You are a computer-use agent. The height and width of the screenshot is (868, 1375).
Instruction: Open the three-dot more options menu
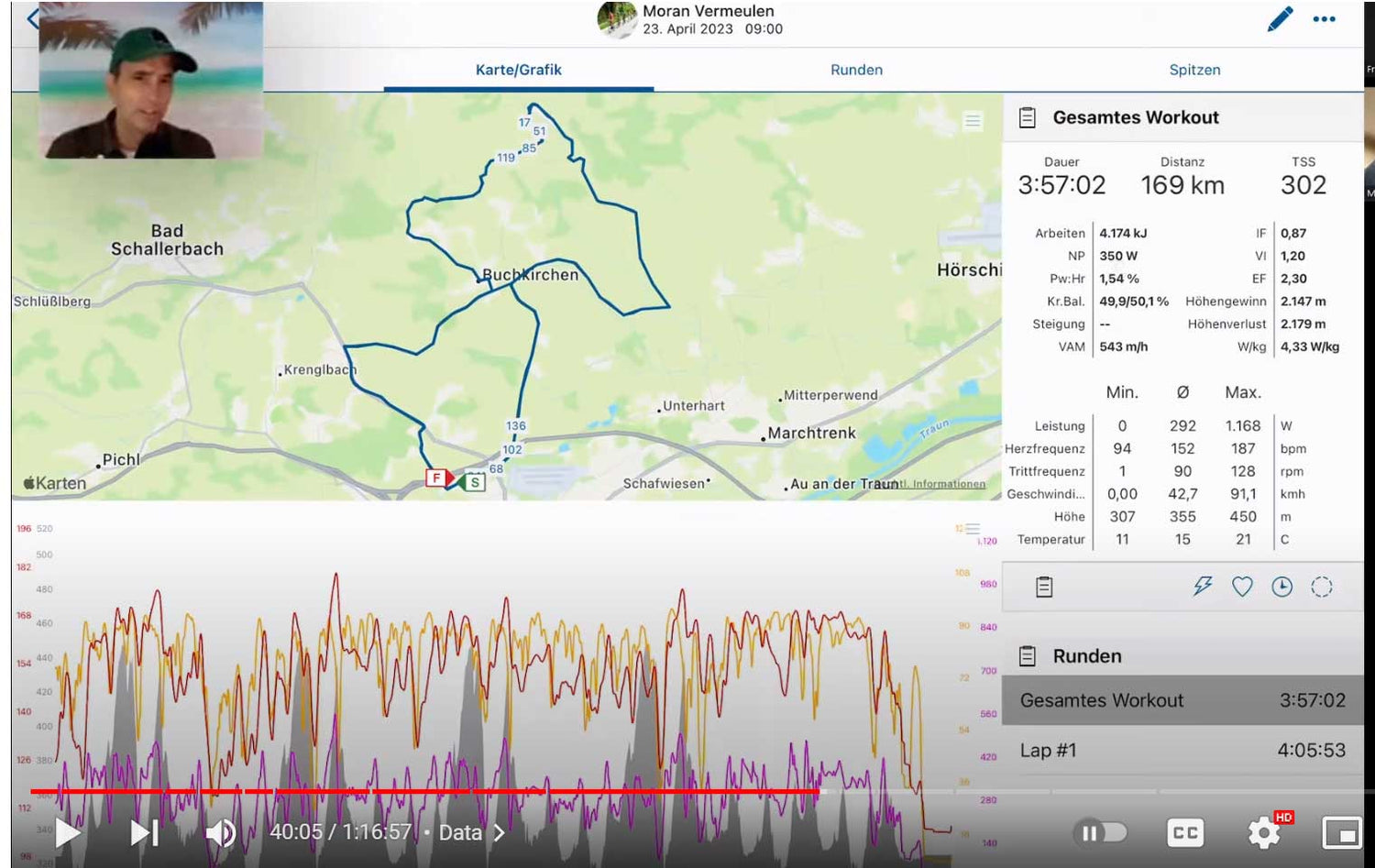point(1324,19)
